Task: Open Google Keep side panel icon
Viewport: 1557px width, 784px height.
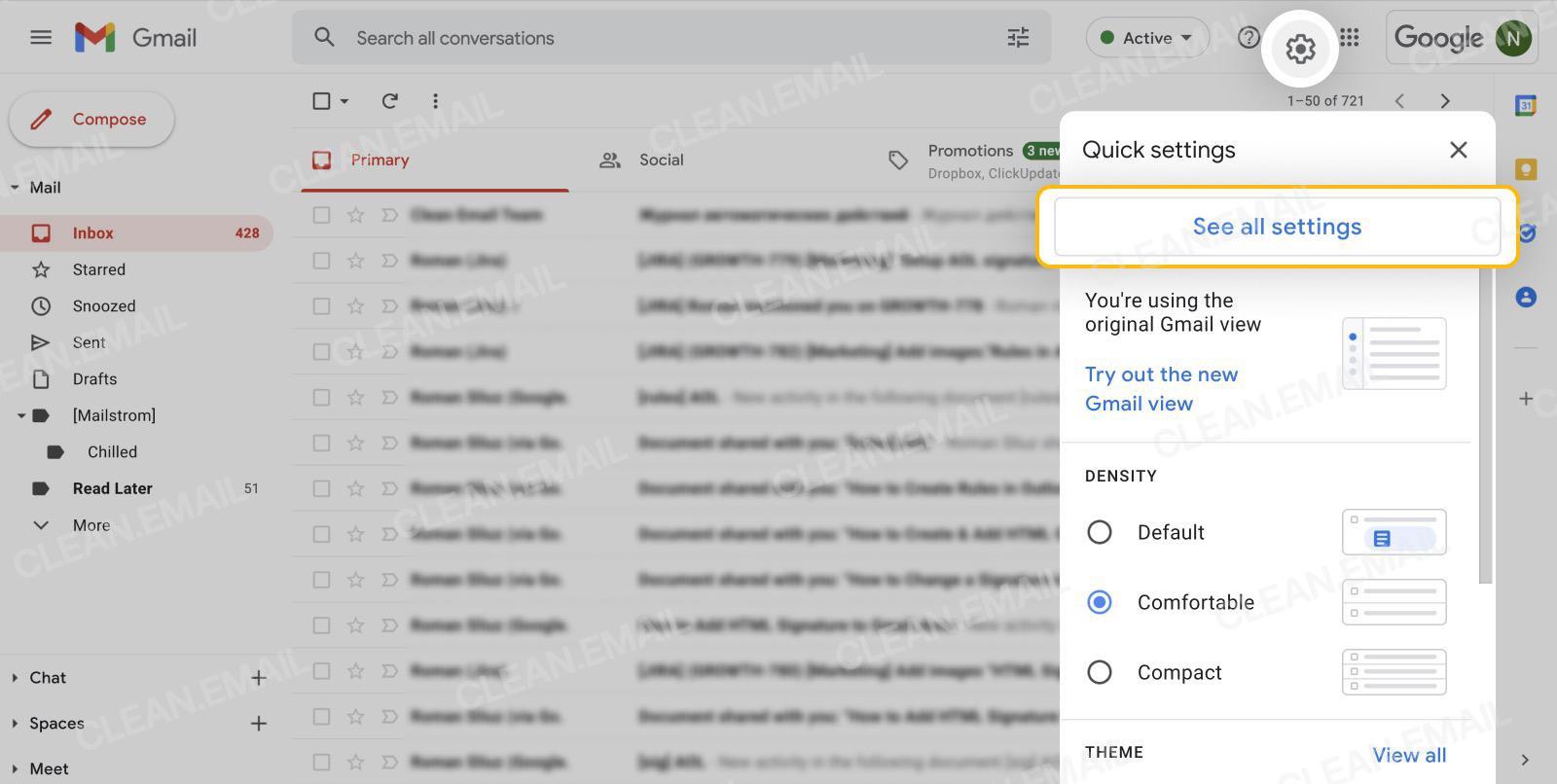Action: [1526, 169]
